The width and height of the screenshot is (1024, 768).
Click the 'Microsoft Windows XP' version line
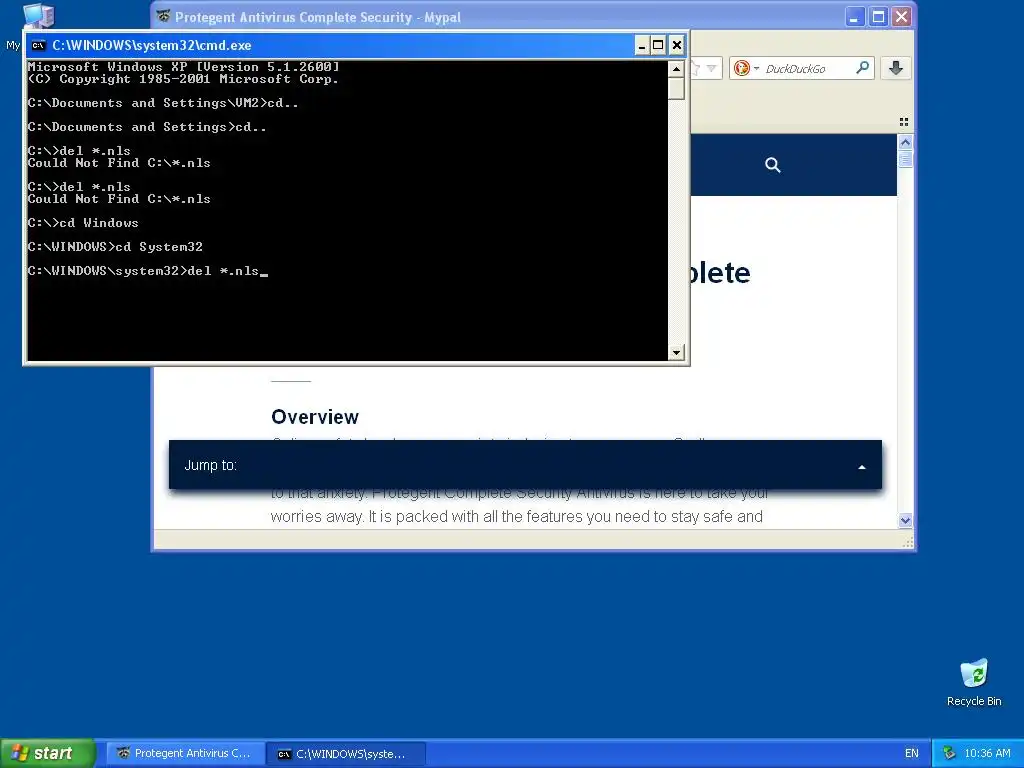(184, 67)
